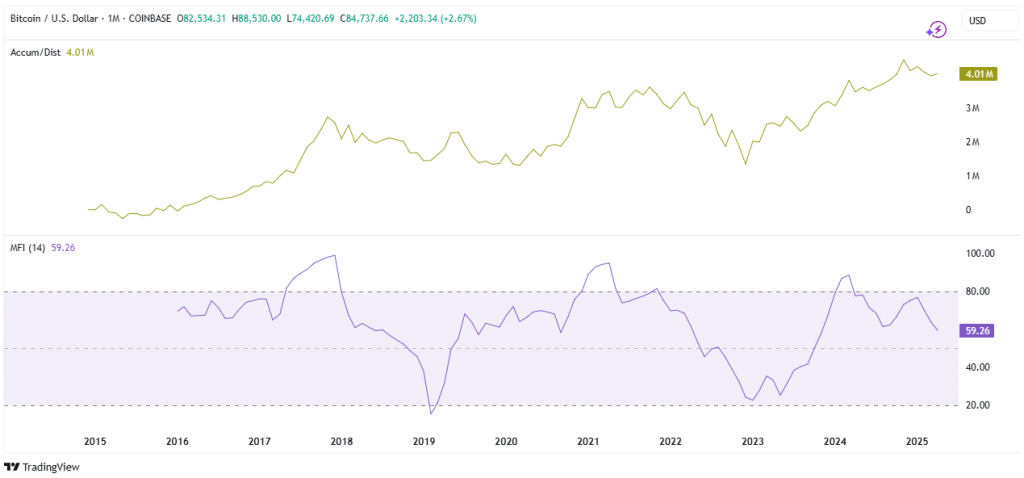Click the 2025 year marker on time axis
Screen dimensions: 1024x478
(918, 441)
